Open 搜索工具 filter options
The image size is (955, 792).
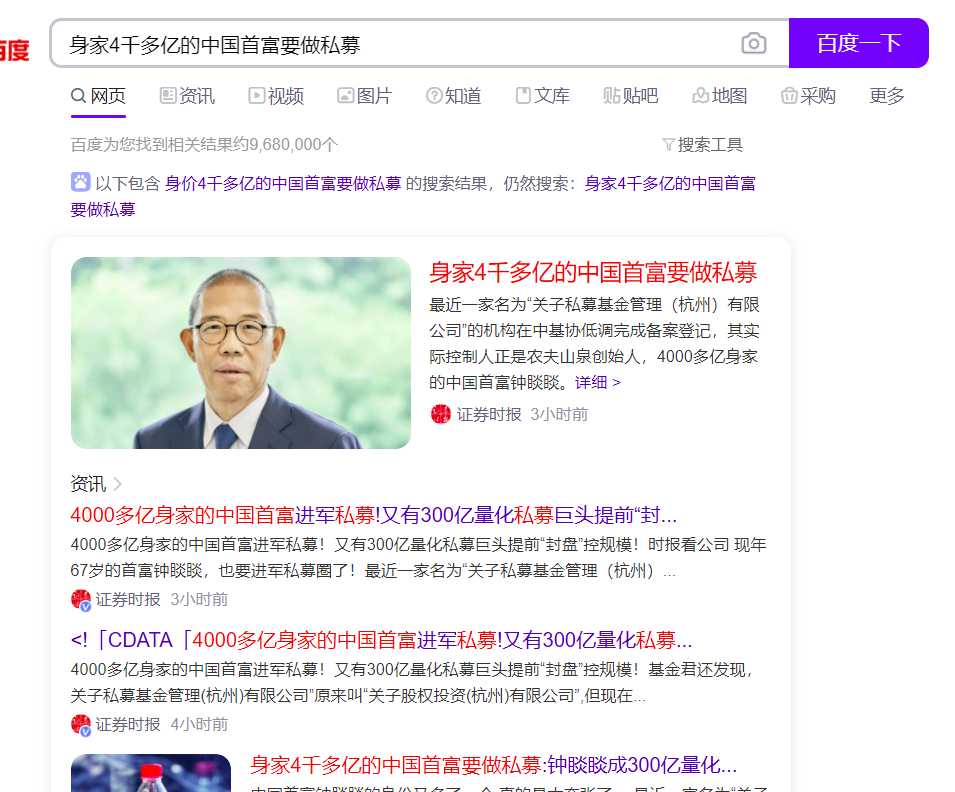tap(703, 145)
